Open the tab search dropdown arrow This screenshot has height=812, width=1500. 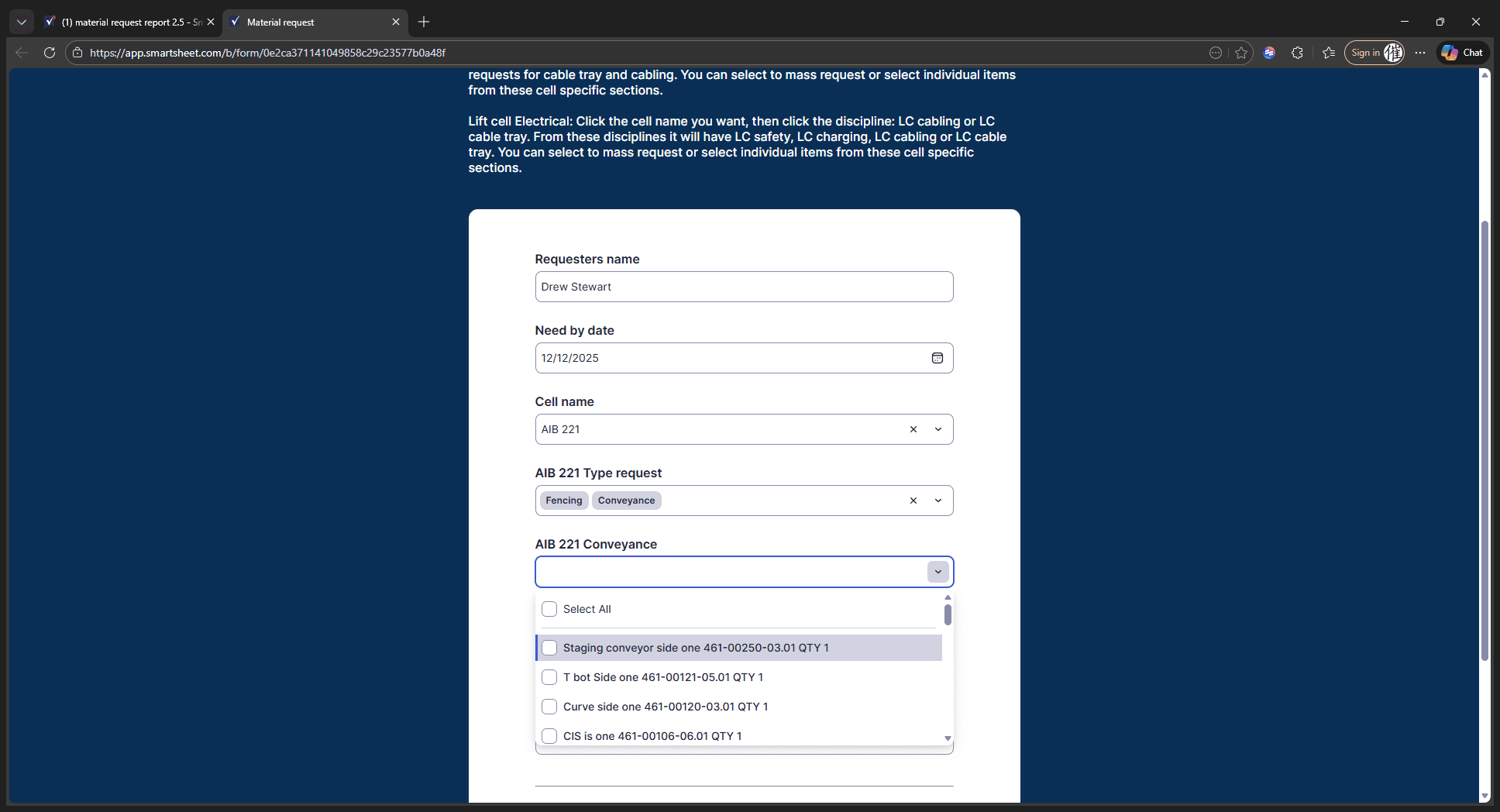pyautogui.click(x=22, y=22)
